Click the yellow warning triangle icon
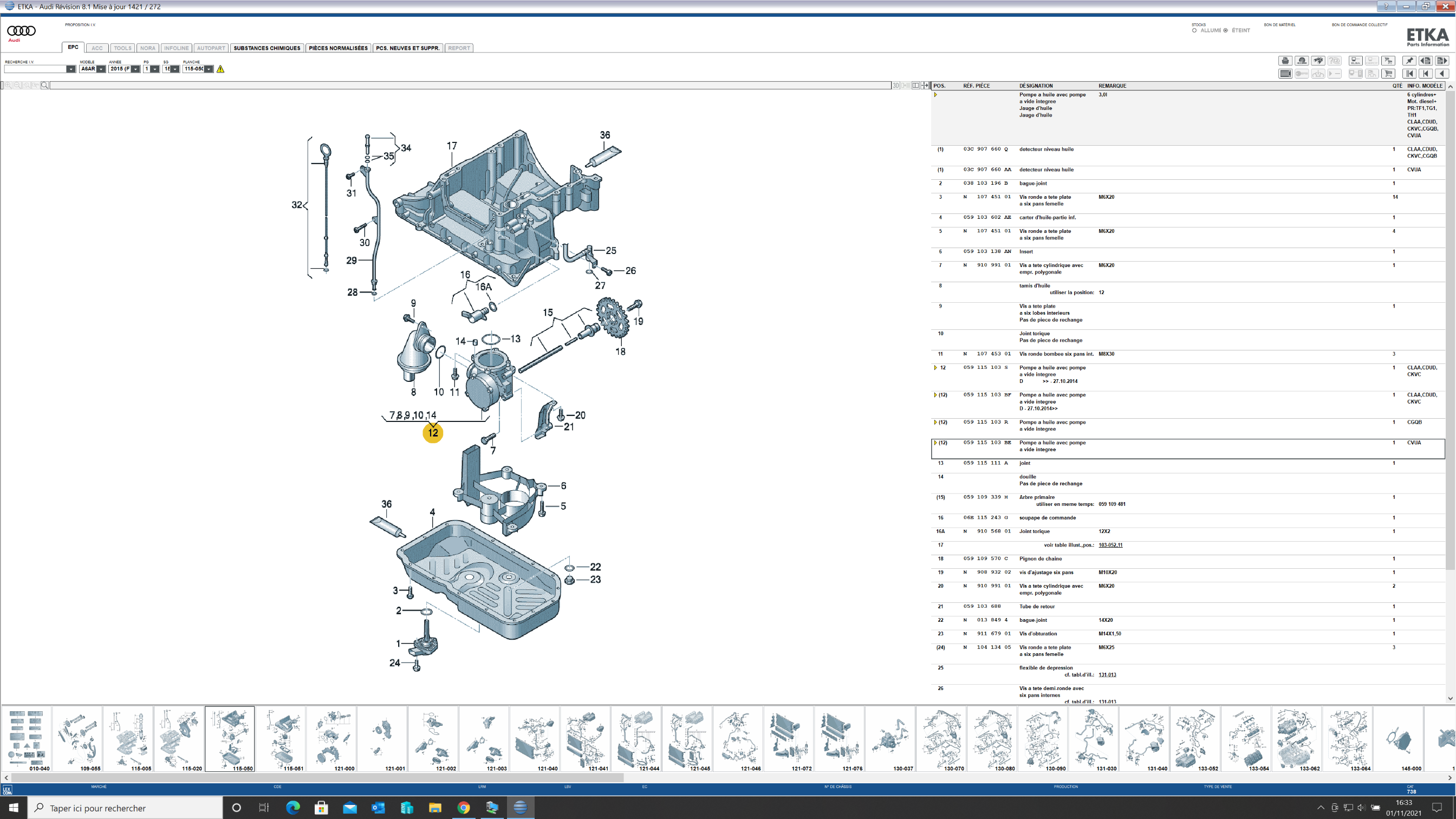Image resolution: width=1456 pixels, height=819 pixels. (220, 69)
